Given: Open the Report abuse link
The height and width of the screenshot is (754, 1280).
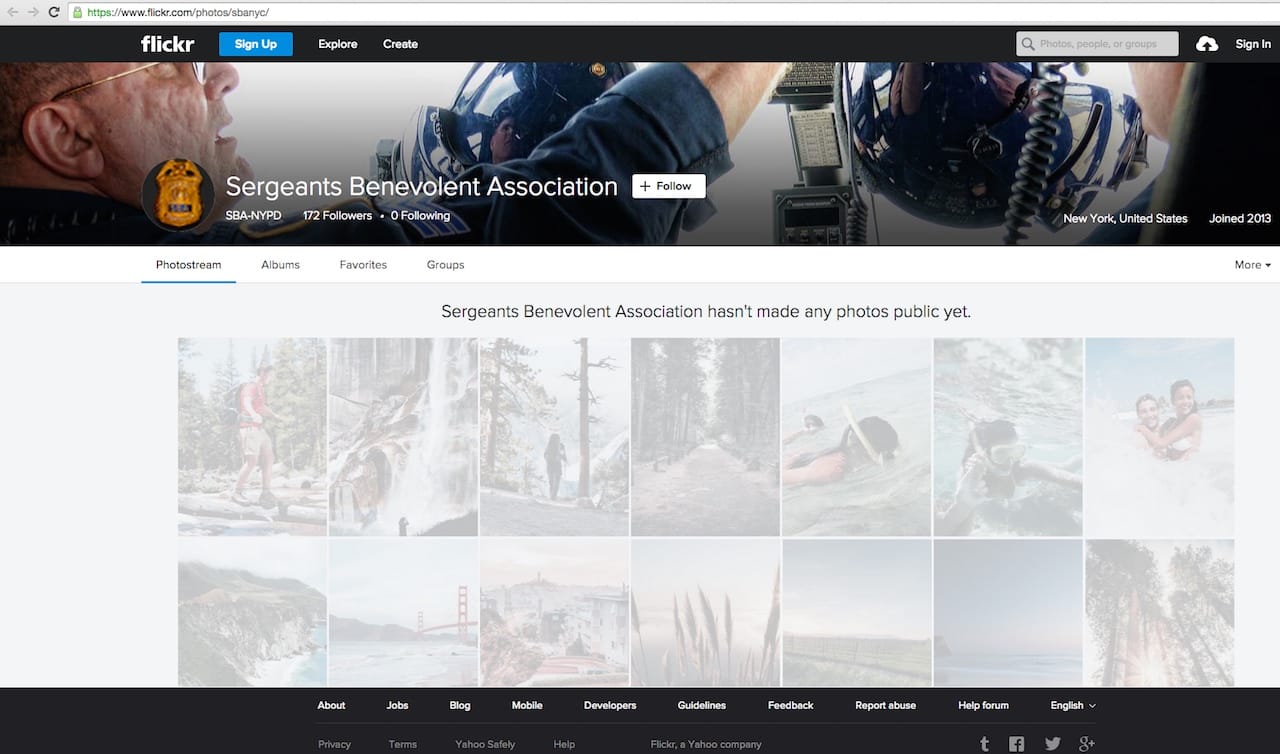Looking at the screenshot, I should (885, 705).
